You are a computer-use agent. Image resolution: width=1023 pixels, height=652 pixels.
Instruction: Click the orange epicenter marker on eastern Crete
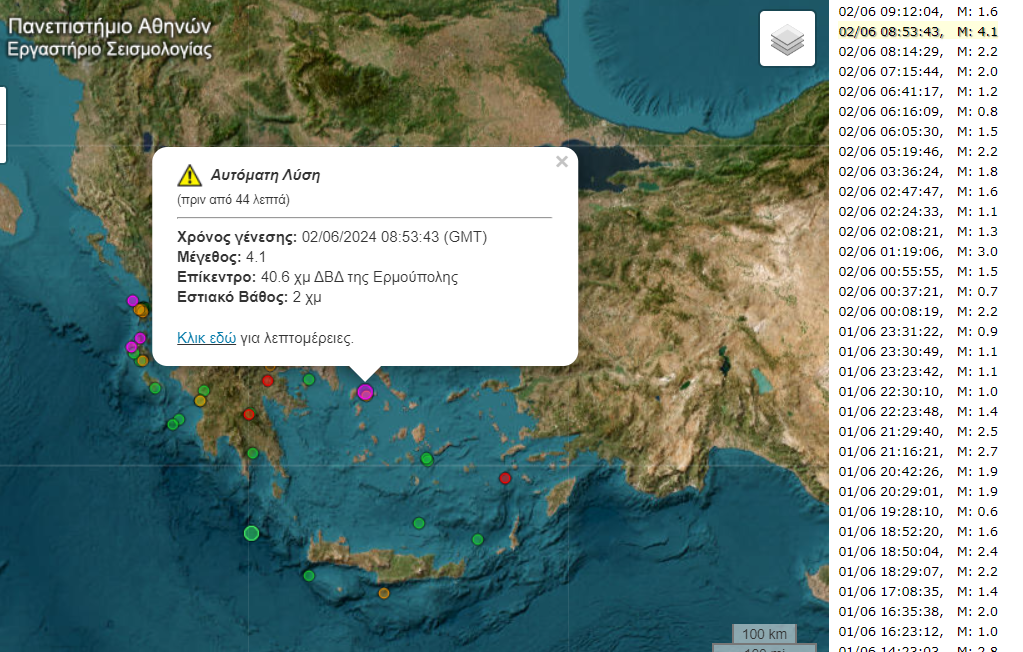pos(382,593)
